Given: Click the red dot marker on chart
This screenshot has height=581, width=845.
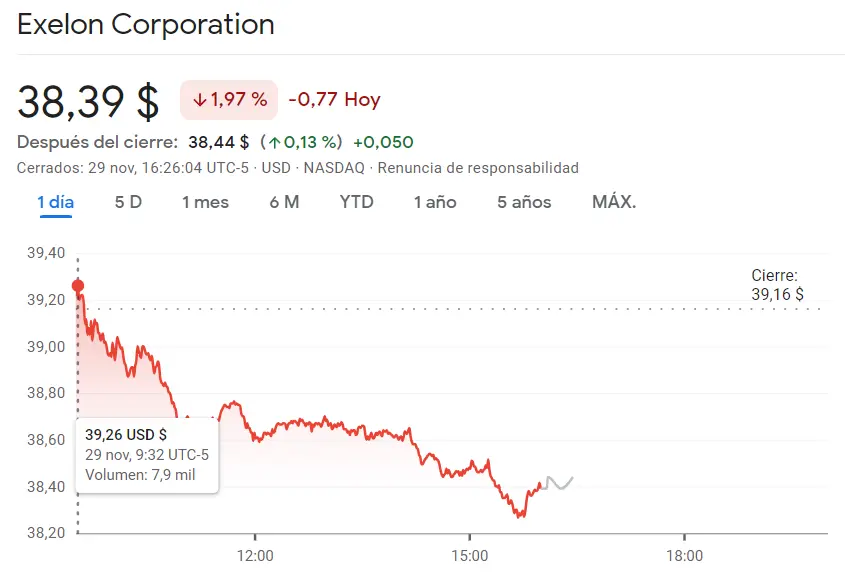Looking at the screenshot, I should 78,286.
